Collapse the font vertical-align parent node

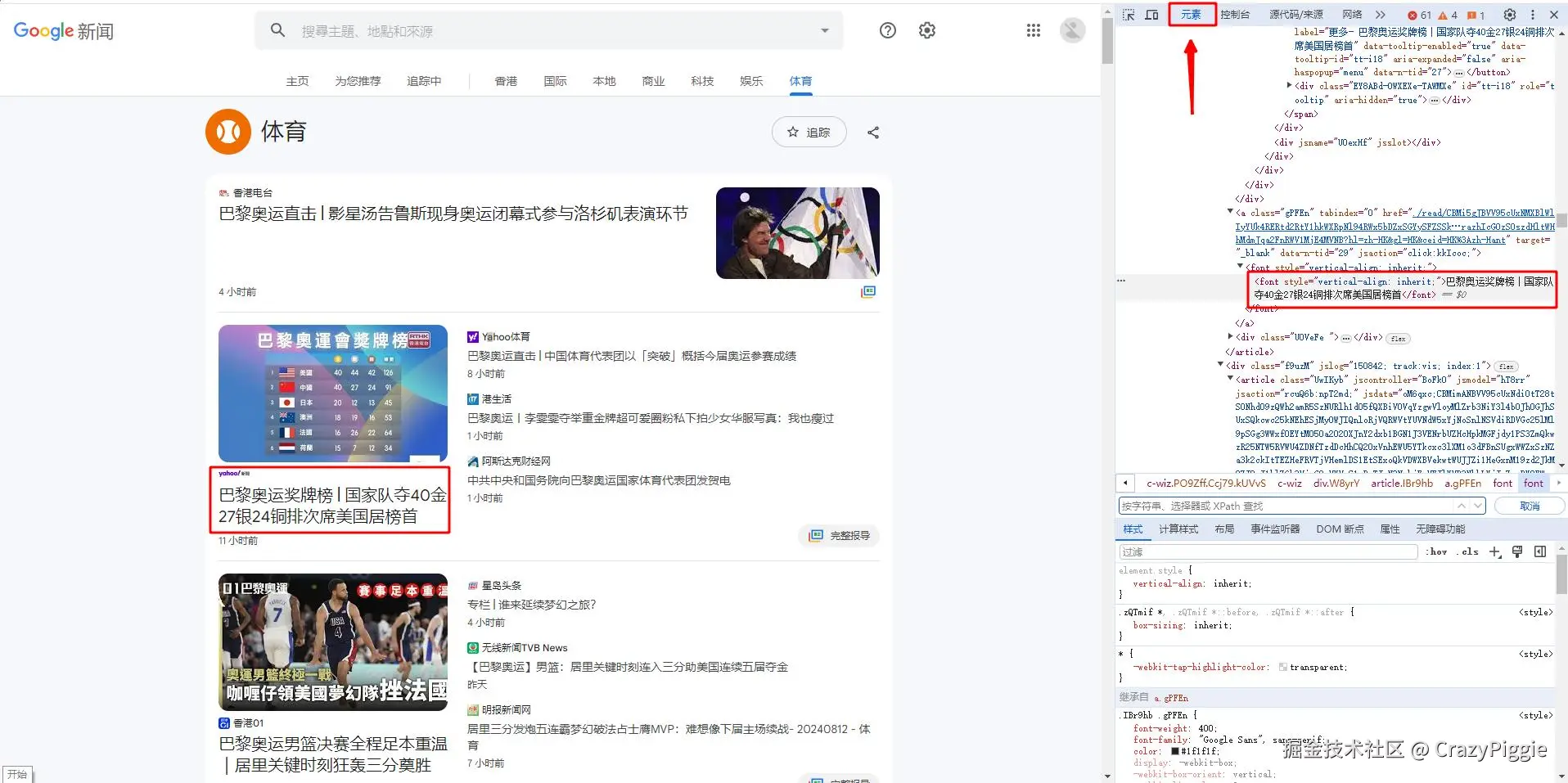click(x=1240, y=267)
